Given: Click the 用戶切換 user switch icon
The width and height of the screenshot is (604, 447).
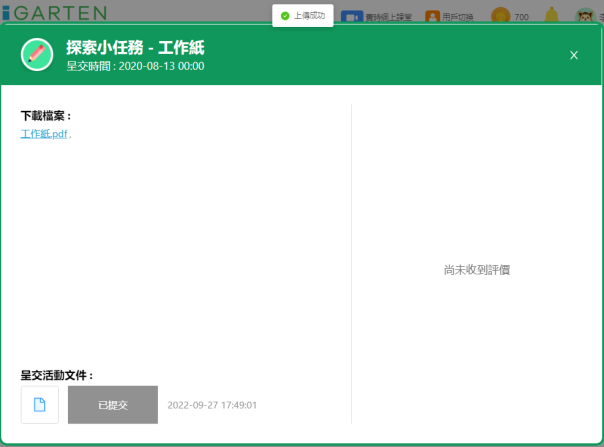Looking at the screenshot, I should coord(432,17).
